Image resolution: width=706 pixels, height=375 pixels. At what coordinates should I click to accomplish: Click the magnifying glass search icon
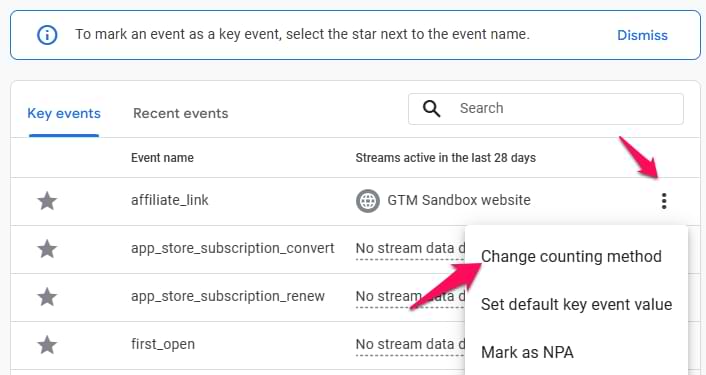click(x=431, y=108)
